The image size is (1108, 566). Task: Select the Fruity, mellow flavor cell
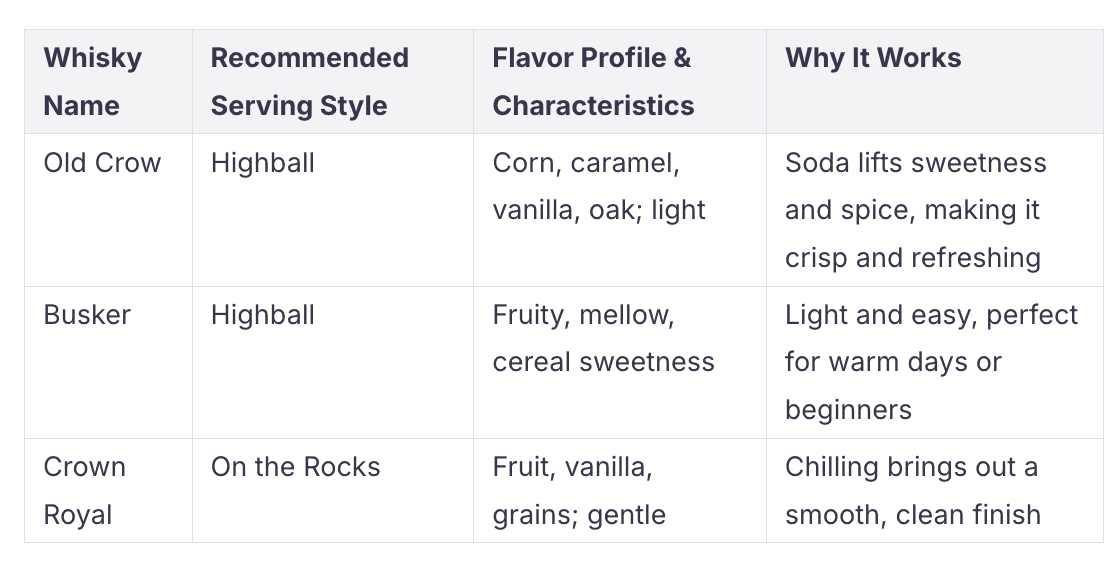[620, 362]
